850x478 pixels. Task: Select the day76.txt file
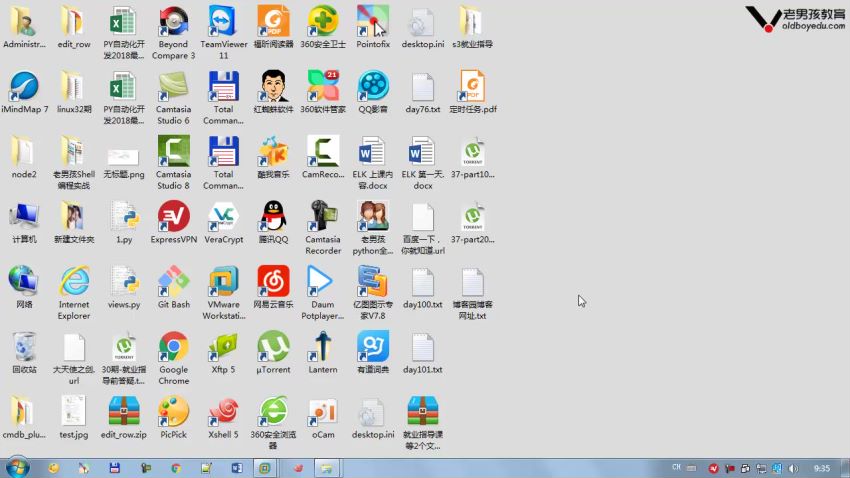423,92
